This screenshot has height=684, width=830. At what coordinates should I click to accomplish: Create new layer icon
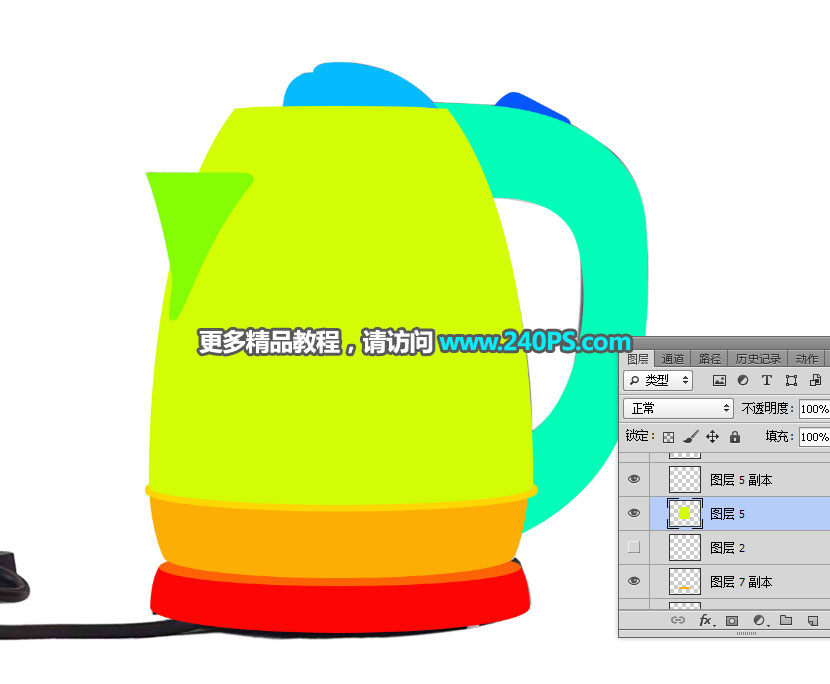(x=813, y=620)
